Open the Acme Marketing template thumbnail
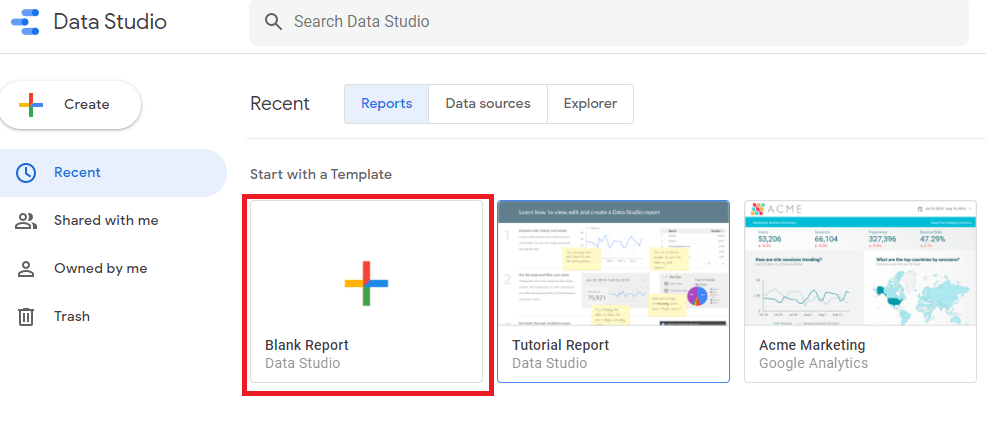The image size is (986, 428). (861, 263)
